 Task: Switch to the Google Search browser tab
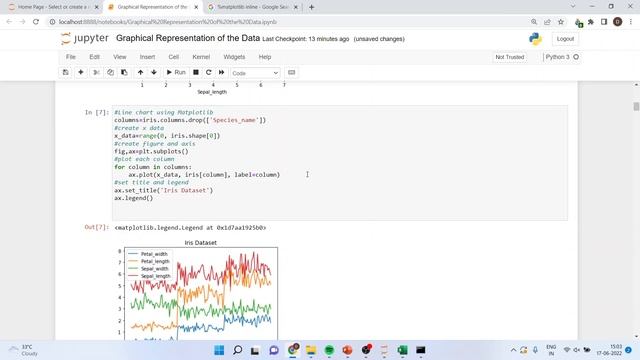[x=252, y=7]
